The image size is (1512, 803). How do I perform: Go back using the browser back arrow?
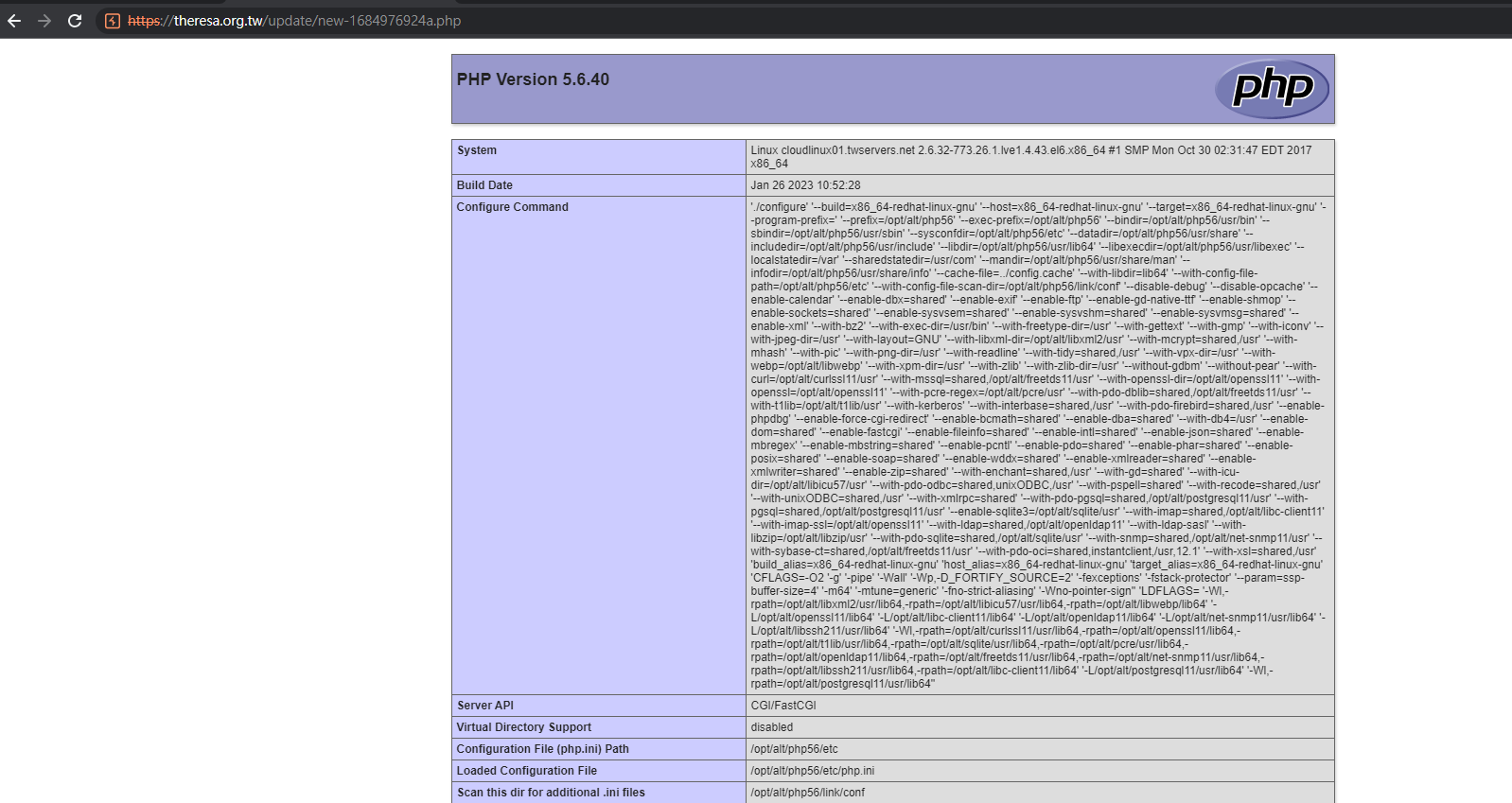coord(14,21)
